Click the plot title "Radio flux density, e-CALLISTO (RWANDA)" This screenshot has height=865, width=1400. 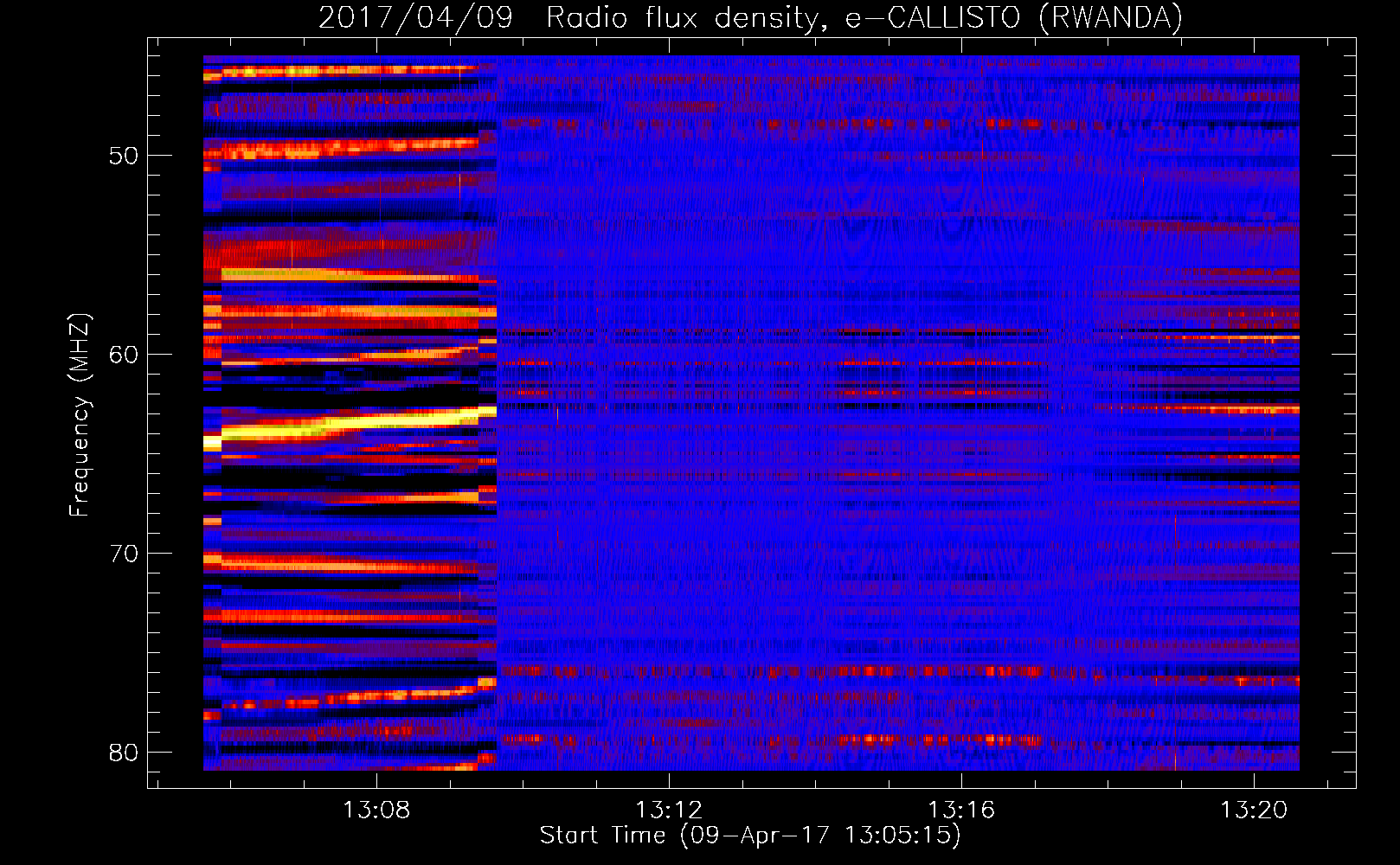coord(864,18)
